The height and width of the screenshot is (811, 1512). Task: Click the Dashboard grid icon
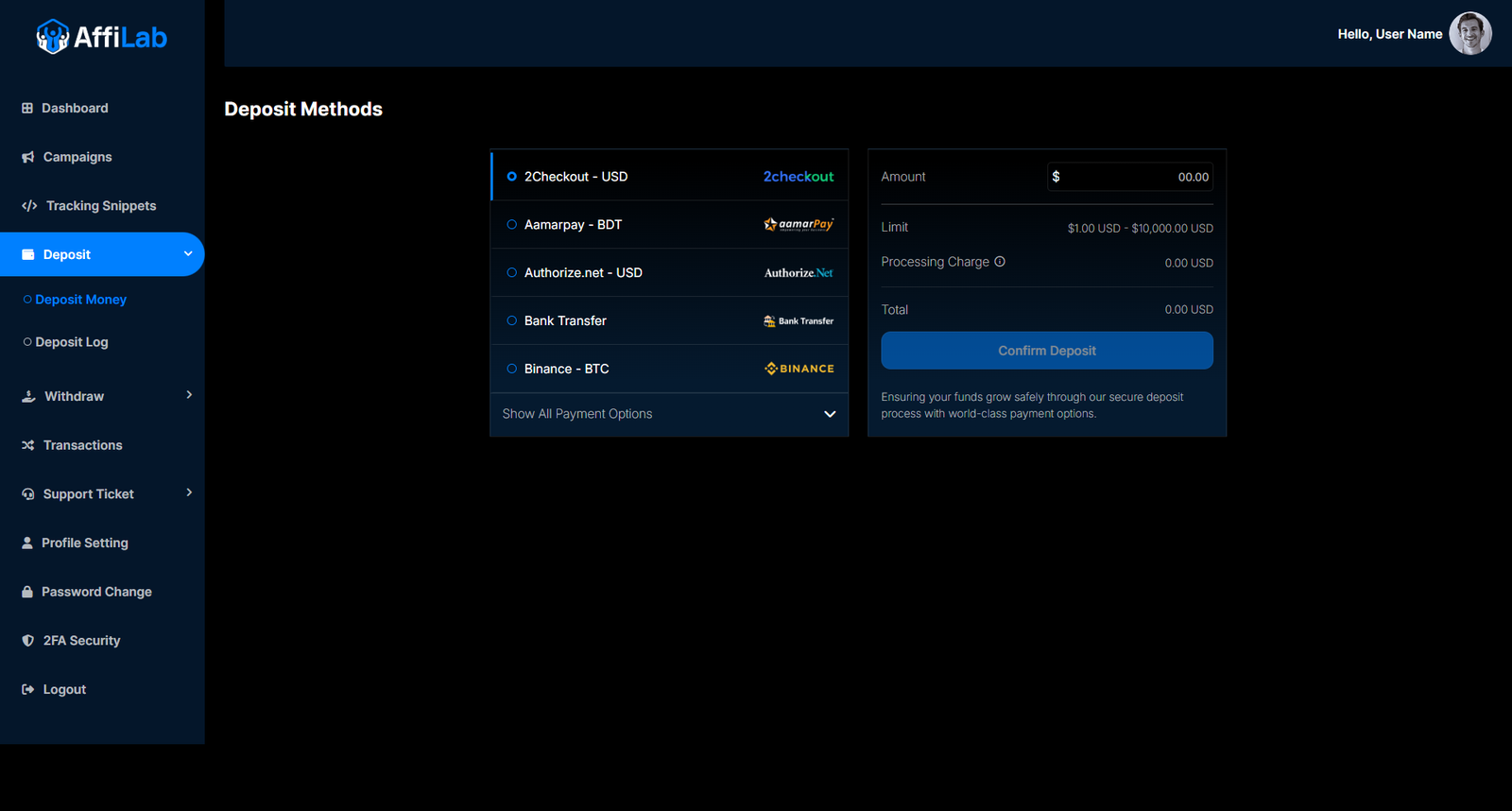click(27, 109)
